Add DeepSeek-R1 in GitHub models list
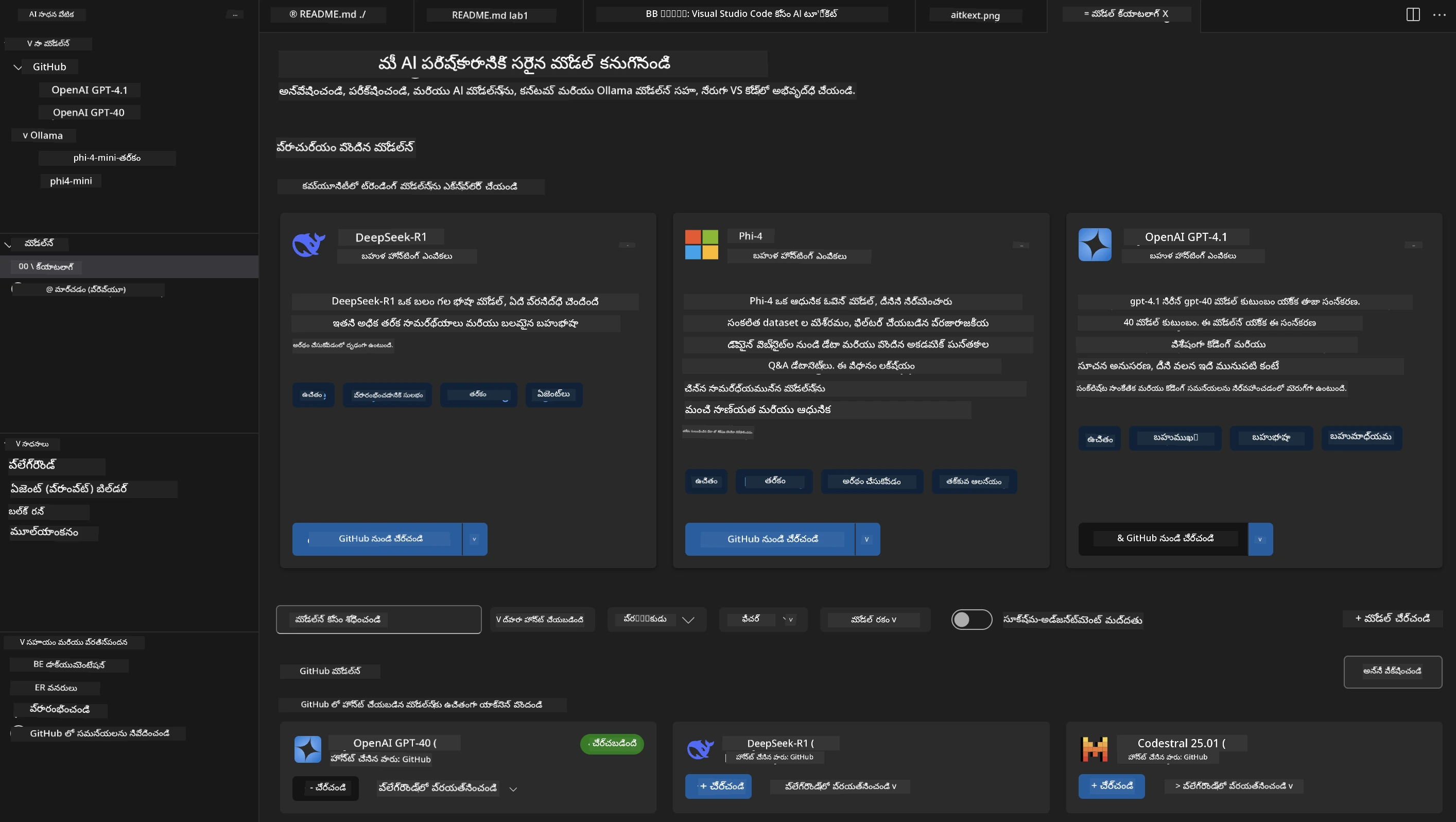The height and width of the screenshot is (822, 1456). (718, 786)
